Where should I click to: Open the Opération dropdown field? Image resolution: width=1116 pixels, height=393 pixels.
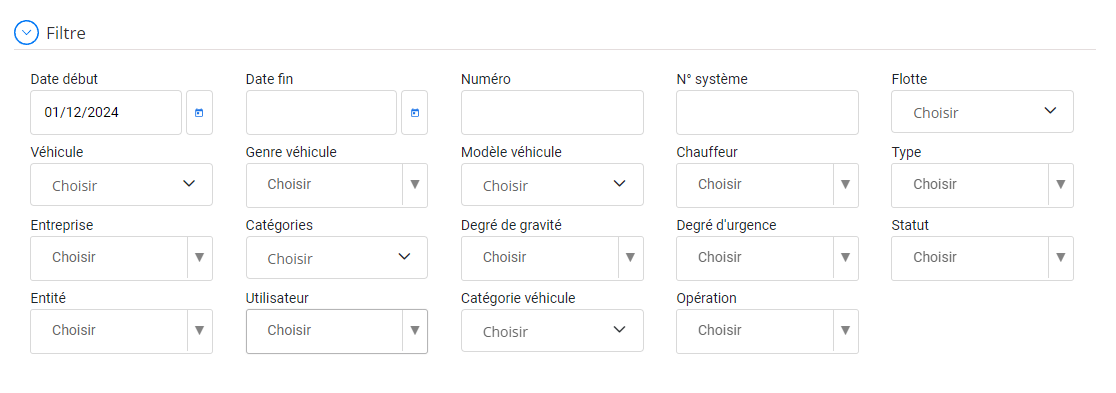click(767, 331)
